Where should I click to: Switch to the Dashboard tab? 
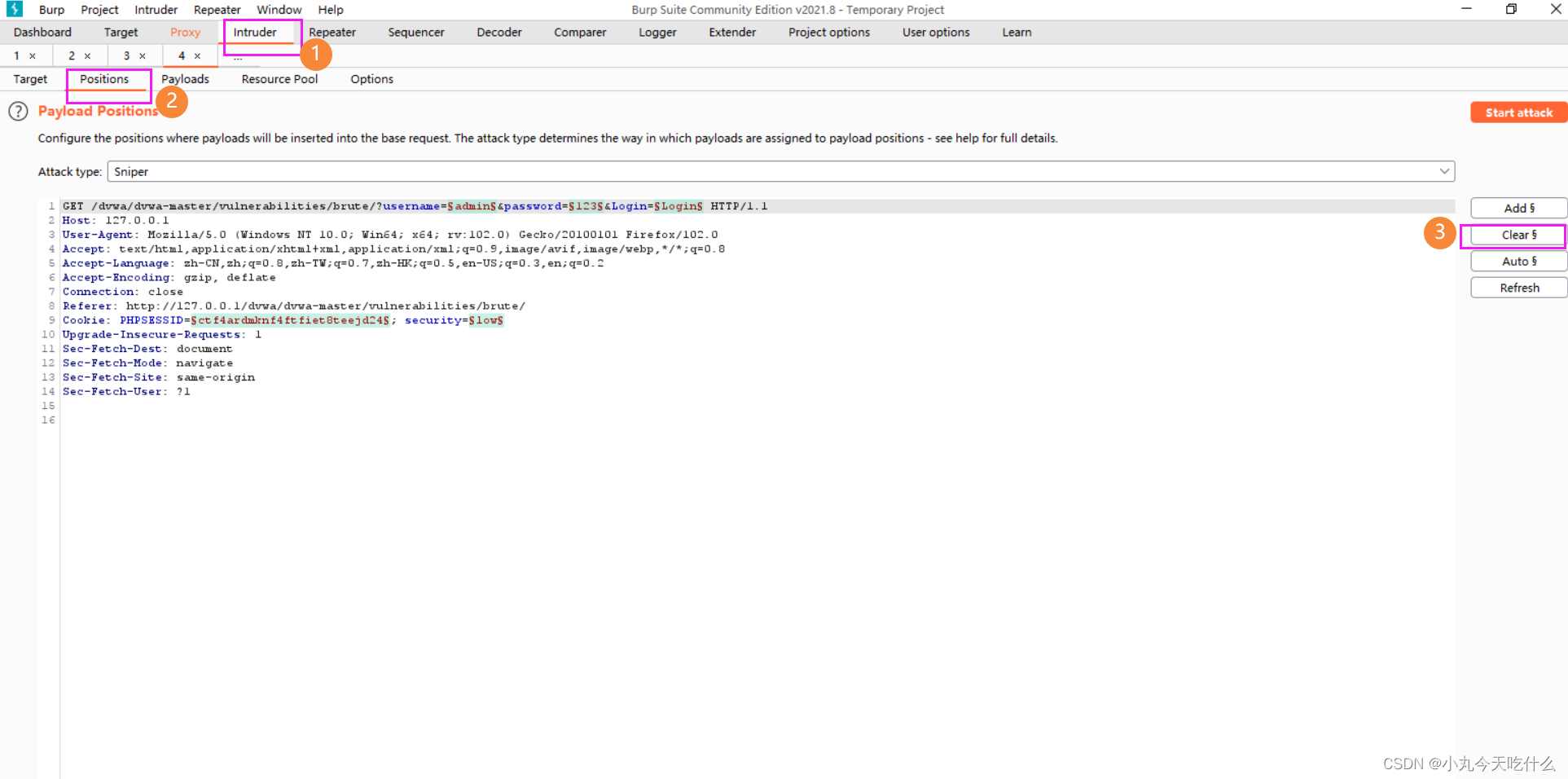(42, 33)
